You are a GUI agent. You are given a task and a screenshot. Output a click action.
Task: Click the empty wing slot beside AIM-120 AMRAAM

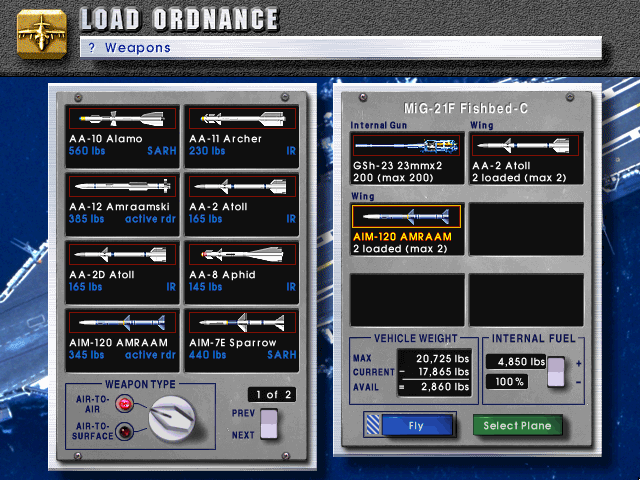click(x=526, y=229)
